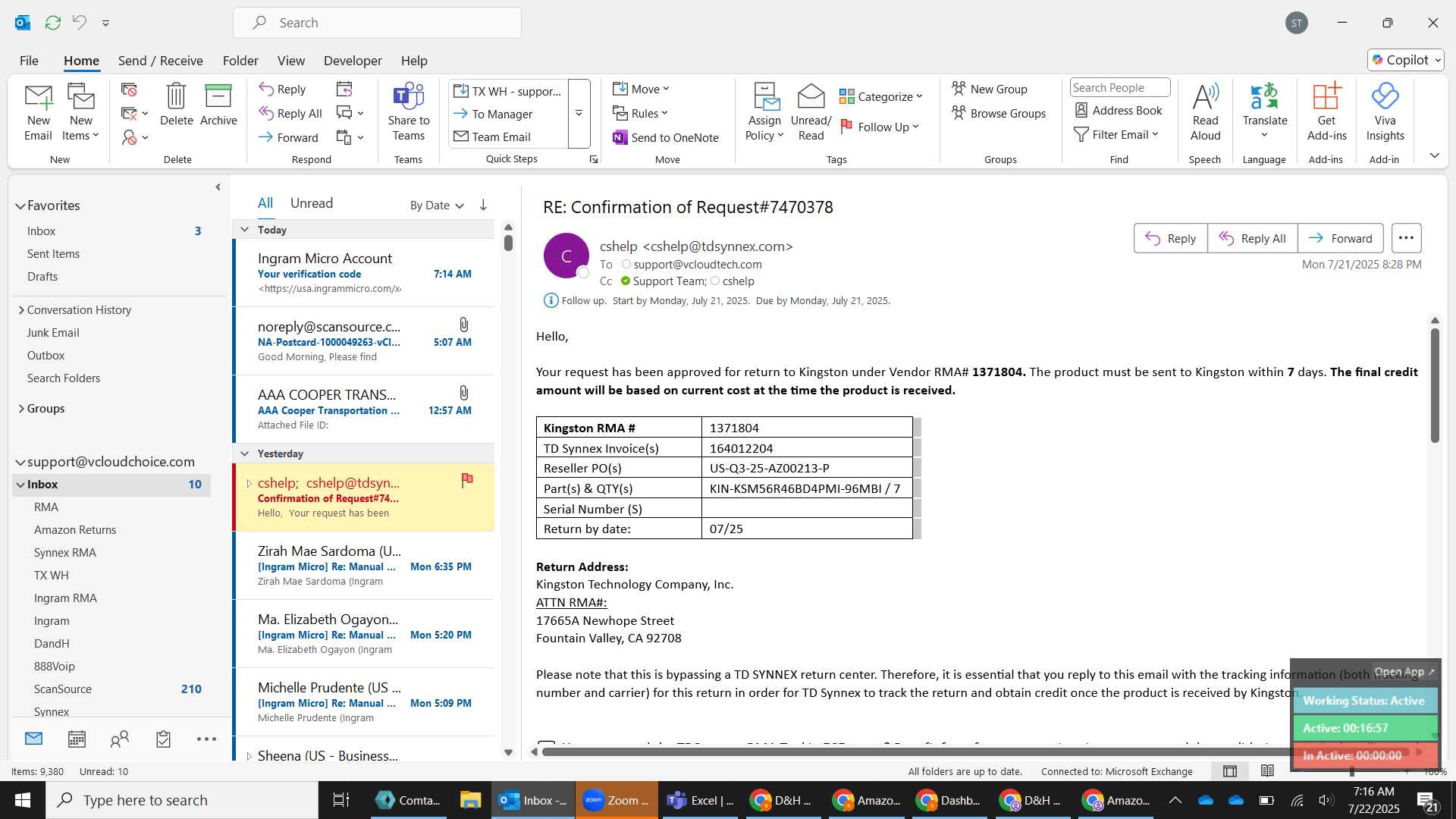Image resolution: width=1456 pixels, height=819 pixels.
Task: Open Share to Teams
Action: (x=409, y=112)
